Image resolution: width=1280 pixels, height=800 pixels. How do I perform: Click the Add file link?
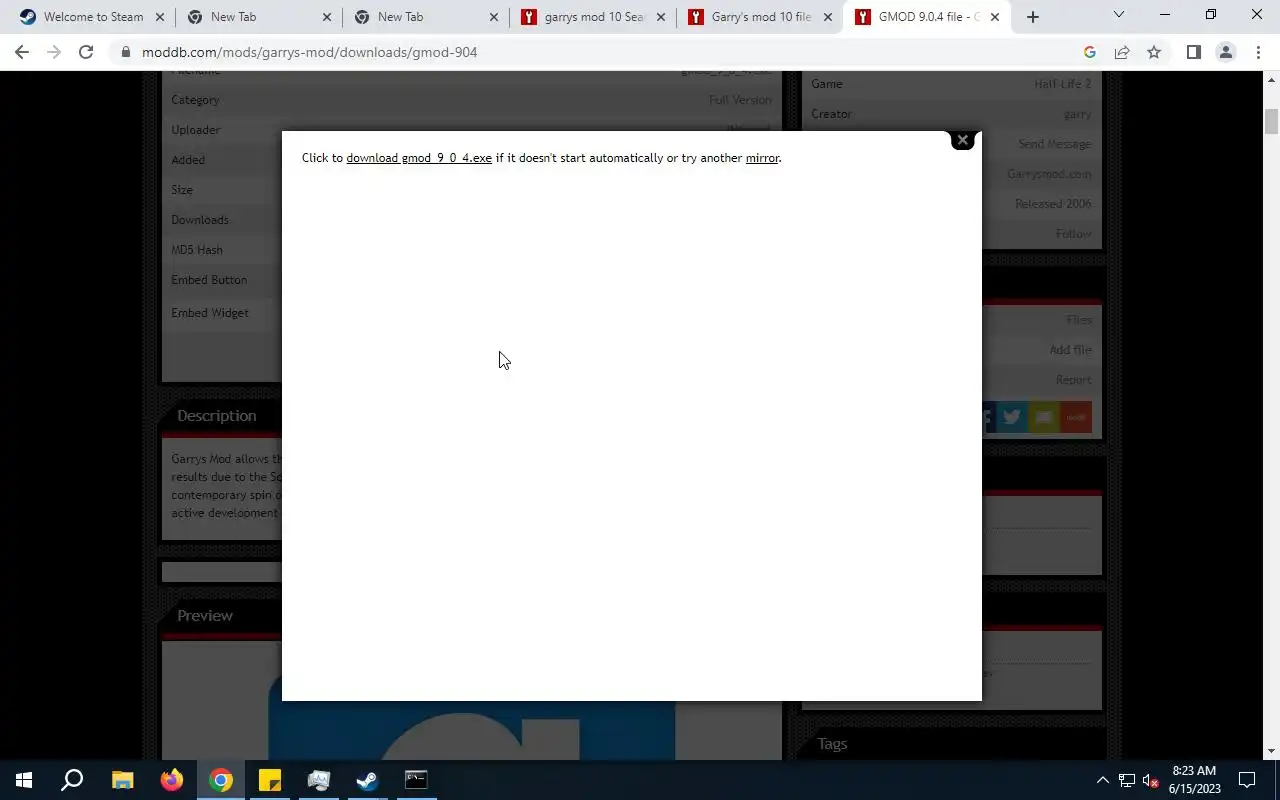(x=1070, y=350)
